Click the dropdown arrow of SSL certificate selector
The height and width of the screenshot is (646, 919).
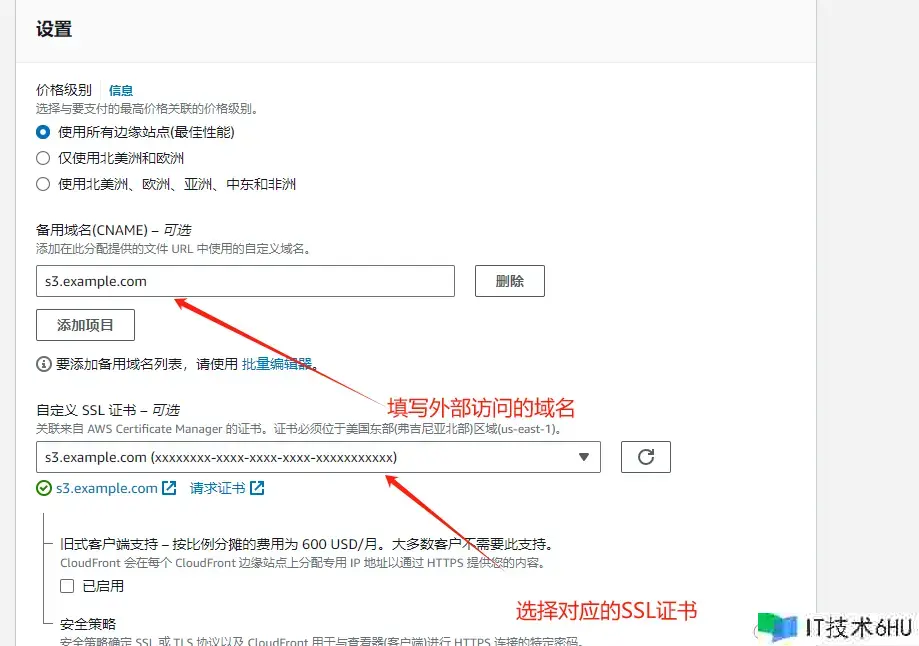[x=583, y=457]
